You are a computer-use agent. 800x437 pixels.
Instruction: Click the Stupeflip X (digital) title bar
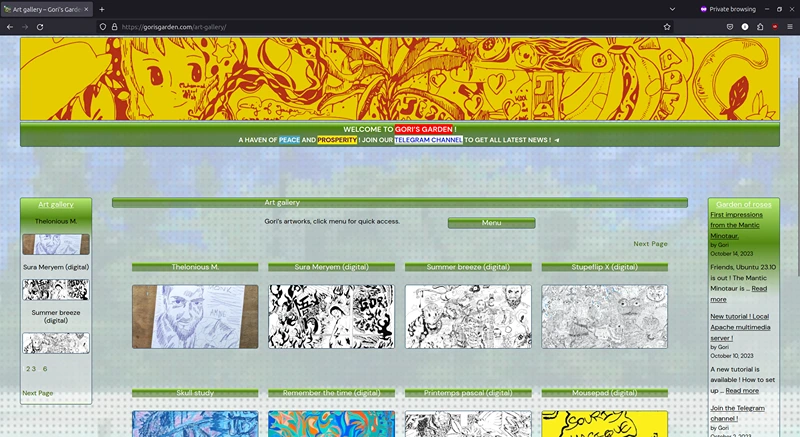605,267
